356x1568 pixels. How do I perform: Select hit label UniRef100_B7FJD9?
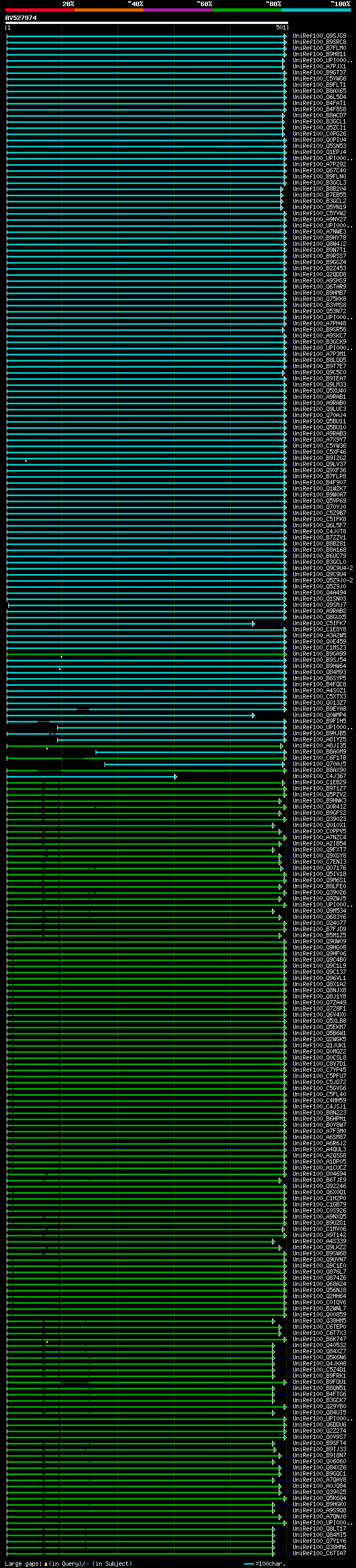pyautogui.click(x=319, y=929)
